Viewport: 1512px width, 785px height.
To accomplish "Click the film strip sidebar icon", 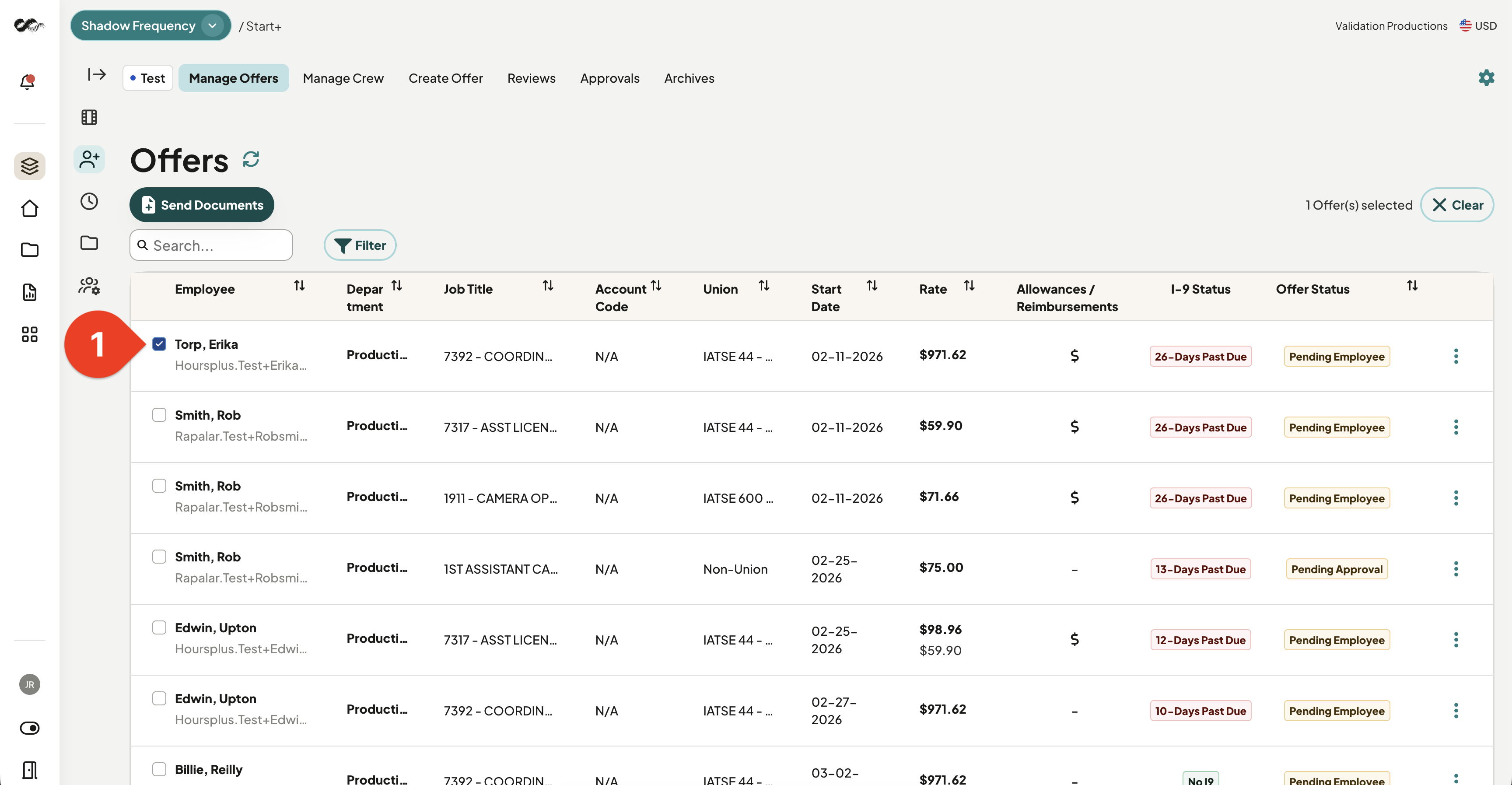I will click(x=89, y=117).
